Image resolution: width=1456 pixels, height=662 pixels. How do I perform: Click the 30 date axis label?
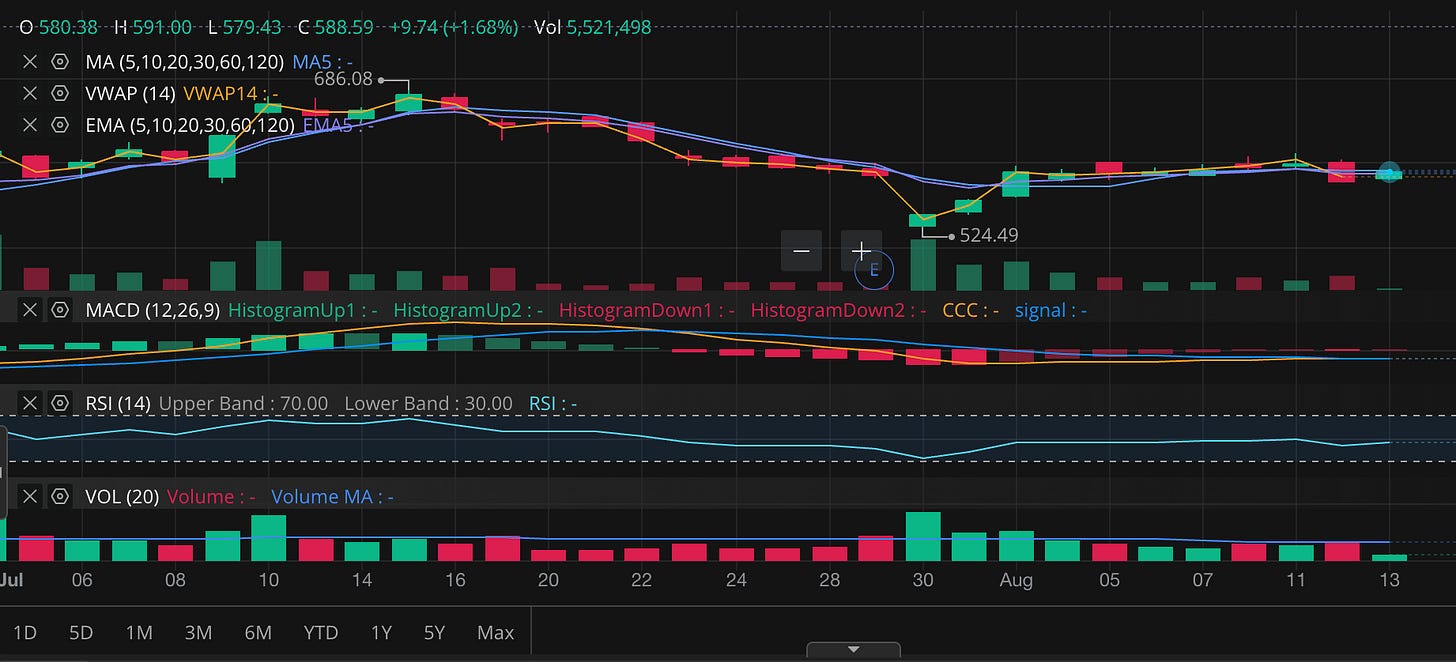click(x=923, y=579)
